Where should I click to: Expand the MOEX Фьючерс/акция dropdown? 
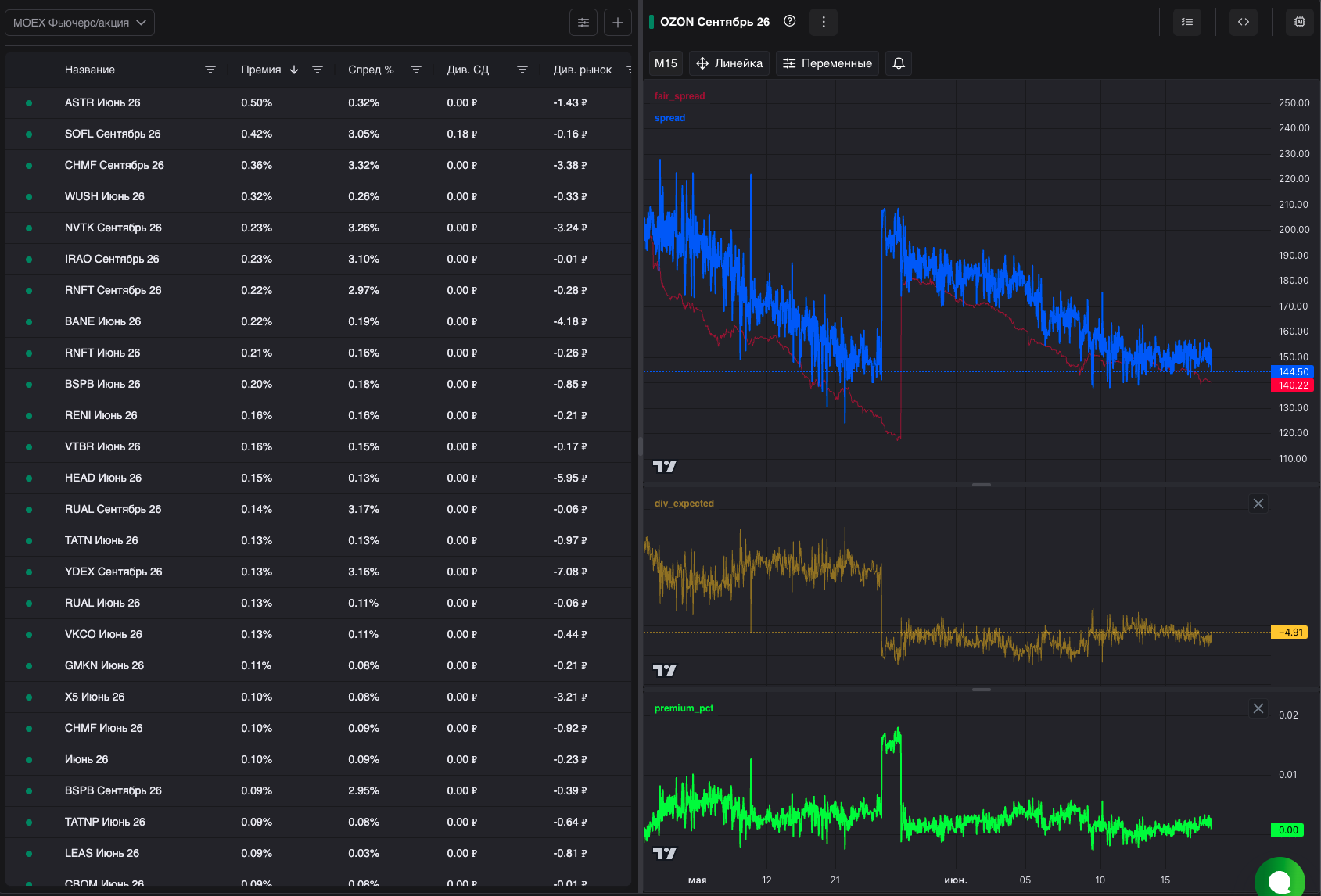[x=80, y=23]
